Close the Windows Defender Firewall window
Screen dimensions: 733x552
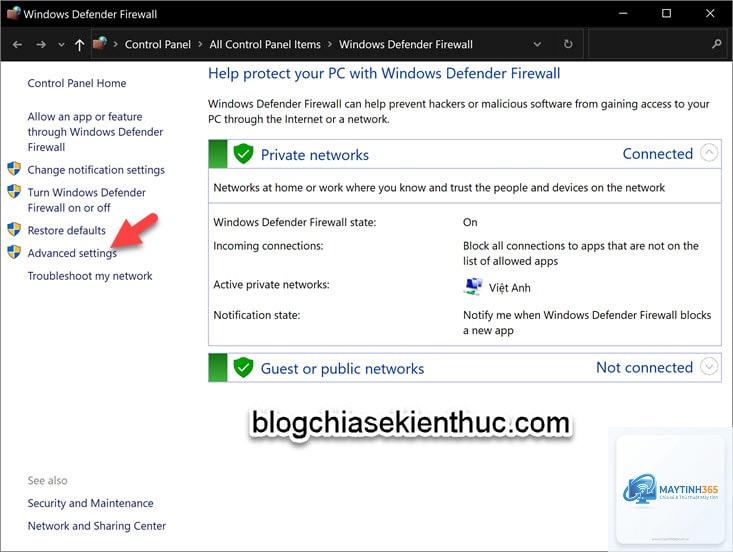tap(710, 14)
